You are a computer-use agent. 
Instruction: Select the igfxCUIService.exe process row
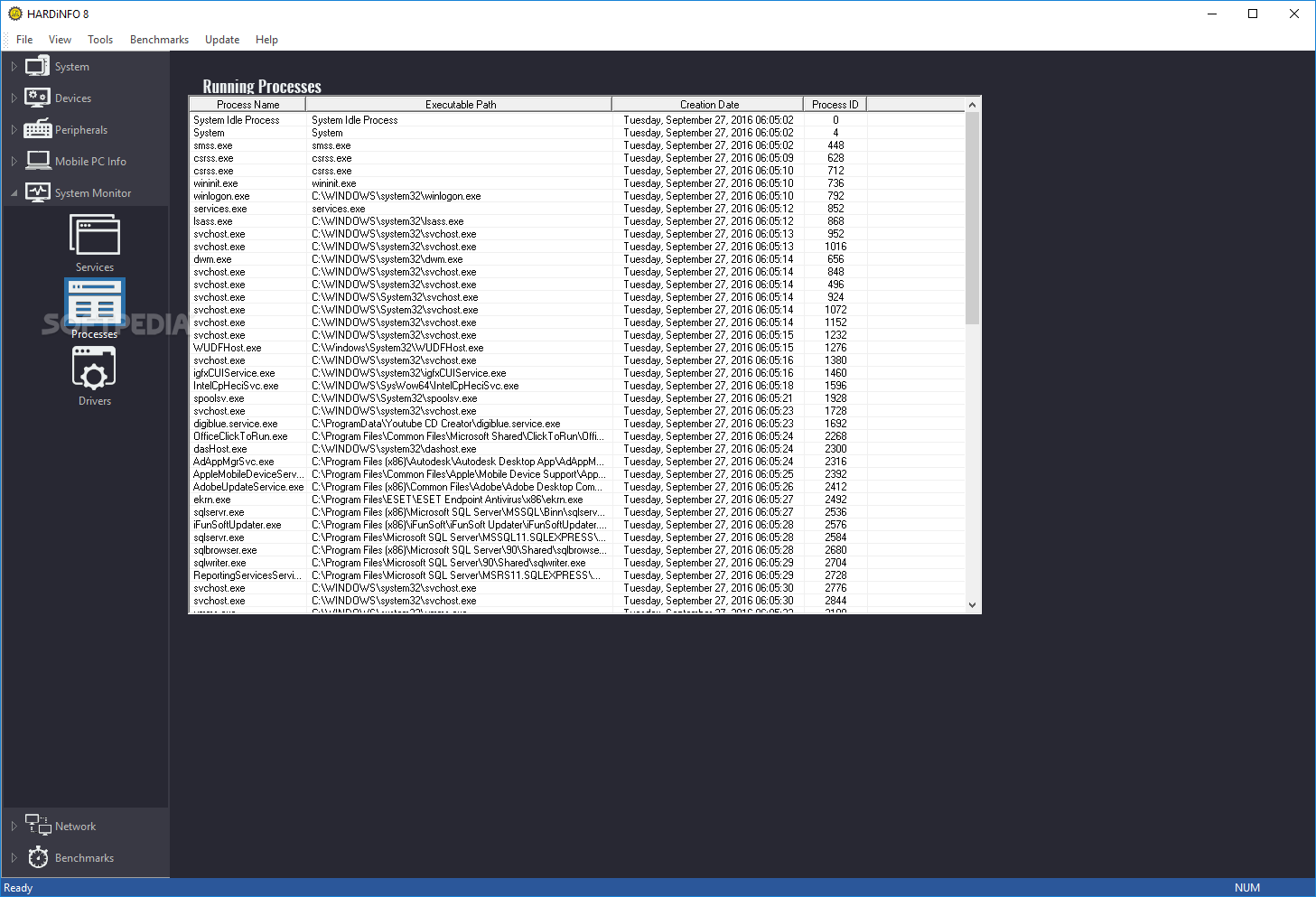coord(576,373)
